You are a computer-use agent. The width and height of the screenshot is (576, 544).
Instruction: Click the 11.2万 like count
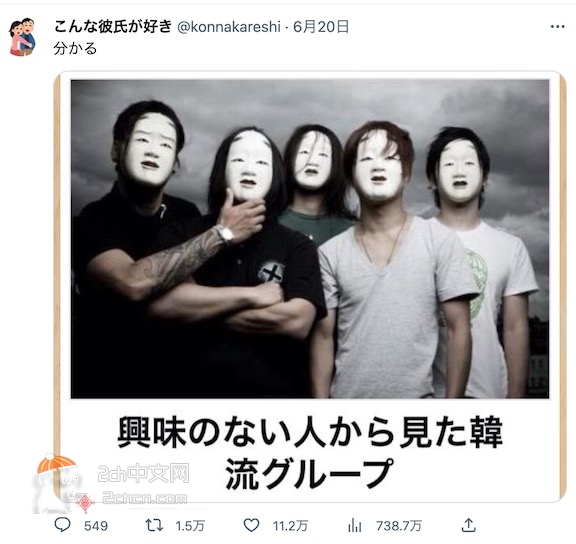point(290,526)
